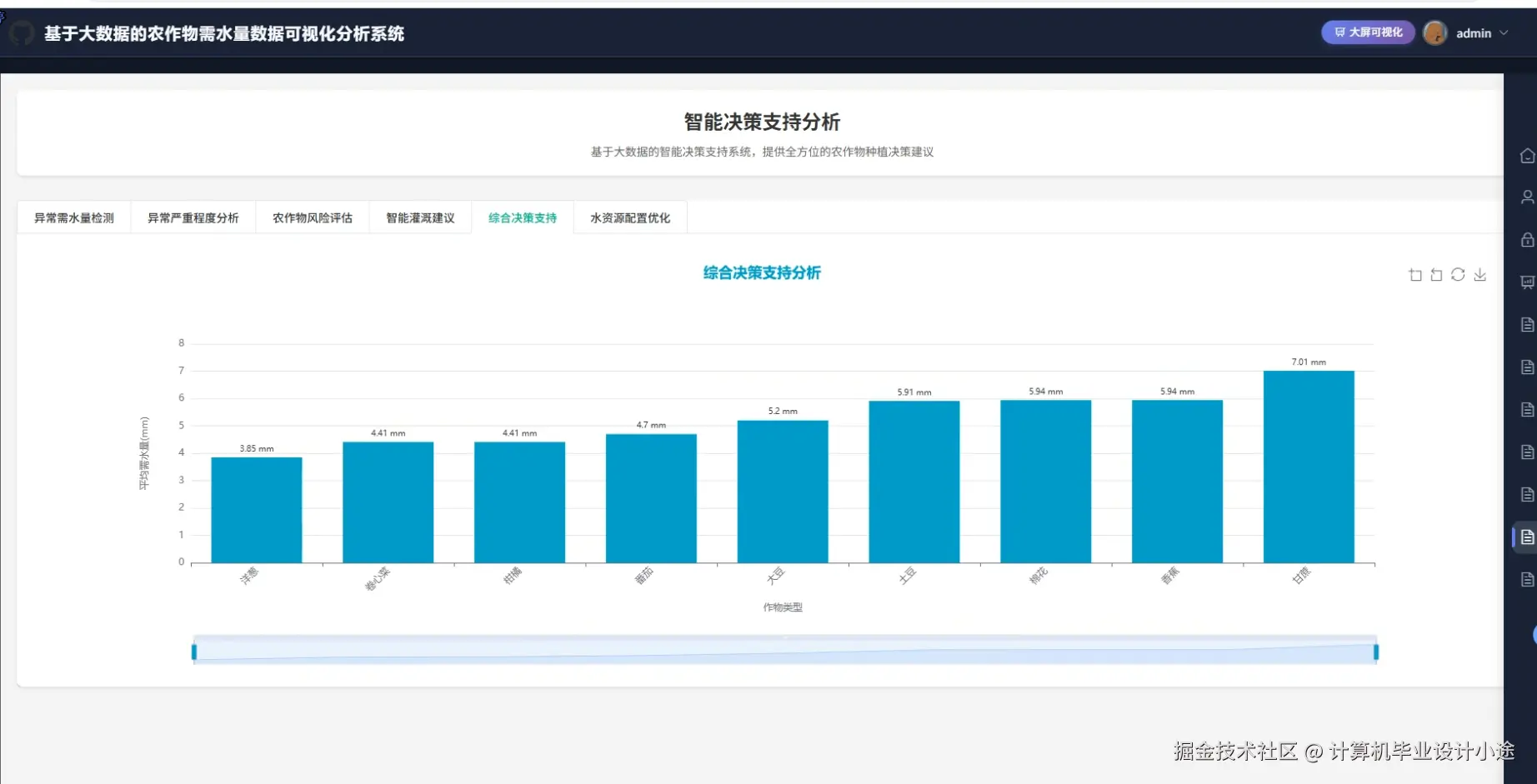The image size is (1537, 784).
Task: Select the 水资源配置优化 tab
Action: [x=629, y=217]
